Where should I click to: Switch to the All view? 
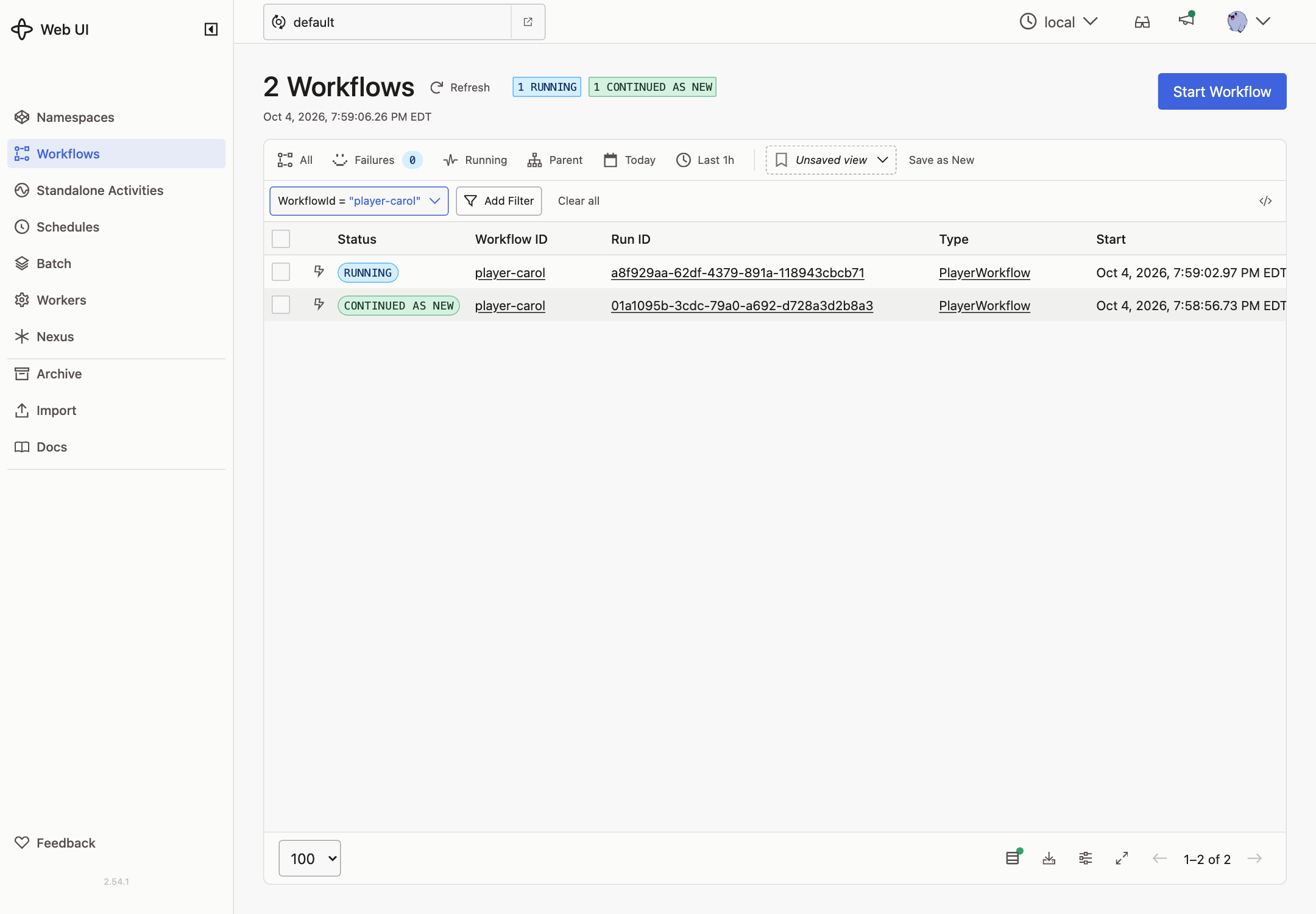click(295, 160)
